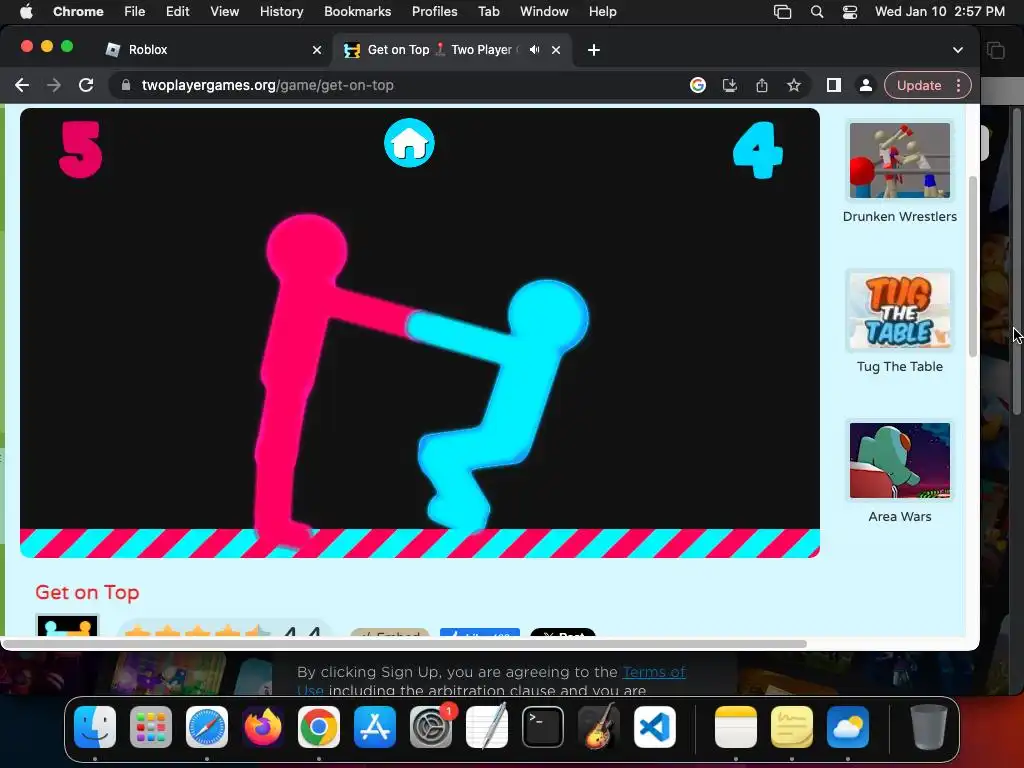Open the Tug The Table game thumbnail
Screen dimensions: 1024x768
tap(899, 311)
